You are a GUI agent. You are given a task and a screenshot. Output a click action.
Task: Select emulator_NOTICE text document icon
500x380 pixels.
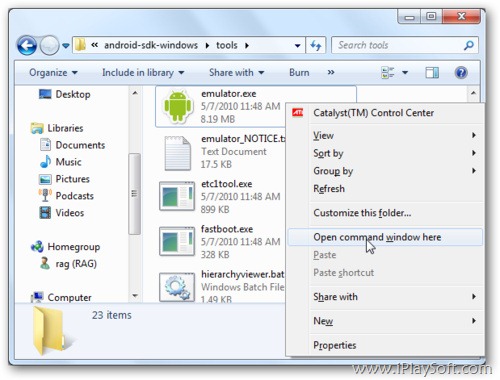(x=178, y=153)
